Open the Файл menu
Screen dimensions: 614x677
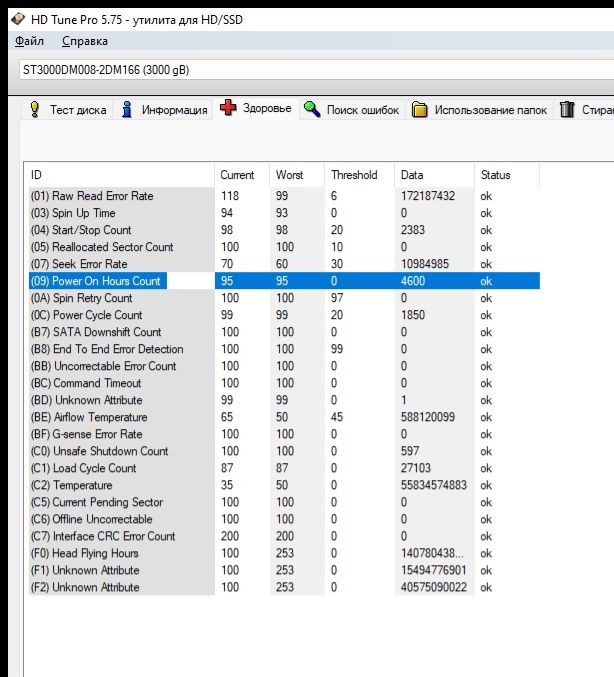29,41
